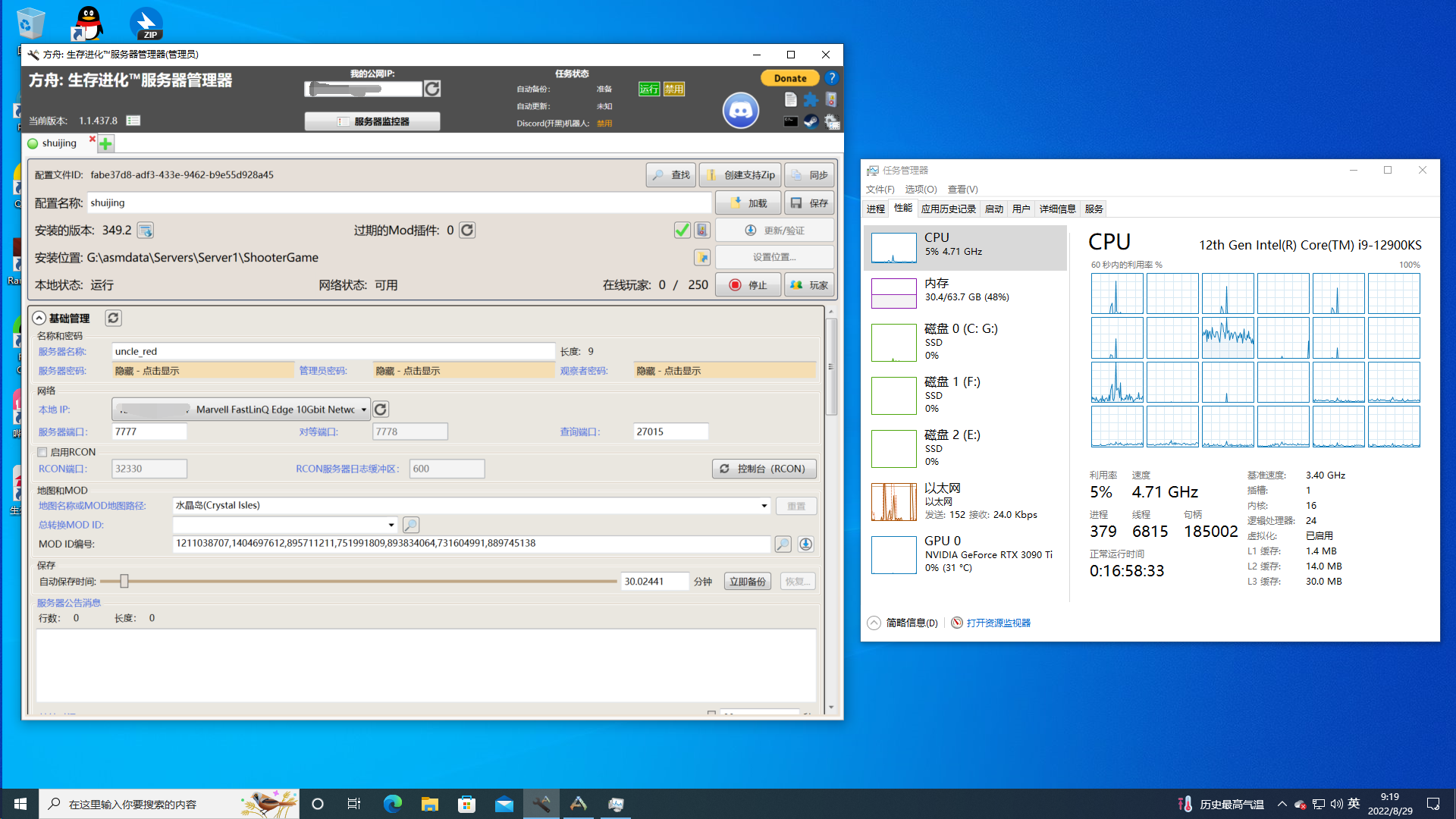Image resolution: width=1456 pixels, height=819 pixels.
Task: Collapse the 基础管理 section
Action: 39,318
